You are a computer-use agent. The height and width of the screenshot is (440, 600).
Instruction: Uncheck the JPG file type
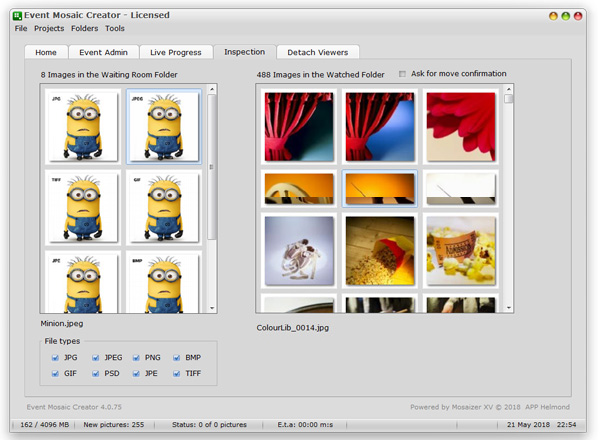pos(55,358)
